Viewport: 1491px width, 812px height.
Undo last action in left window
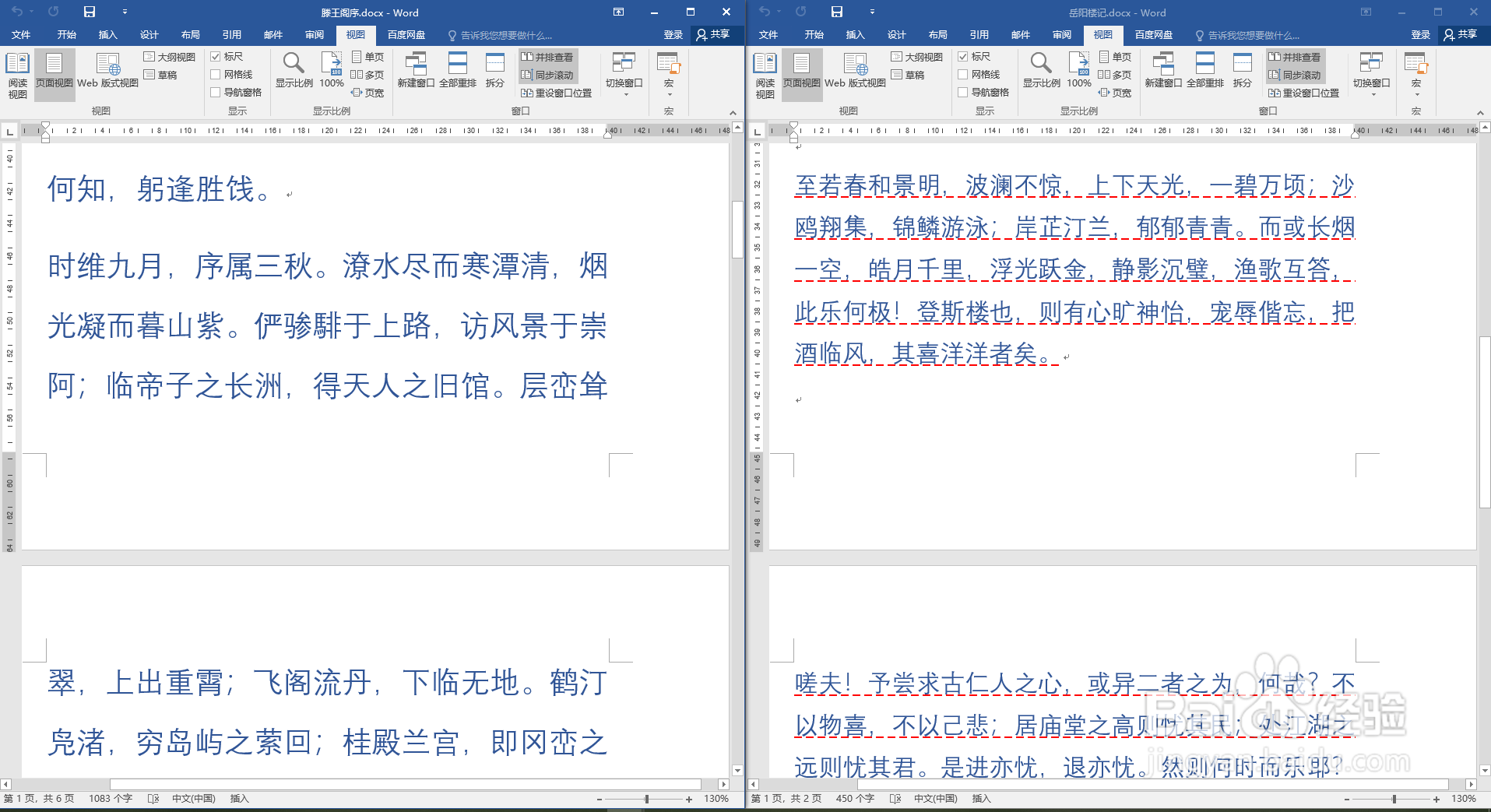[17, 12]
